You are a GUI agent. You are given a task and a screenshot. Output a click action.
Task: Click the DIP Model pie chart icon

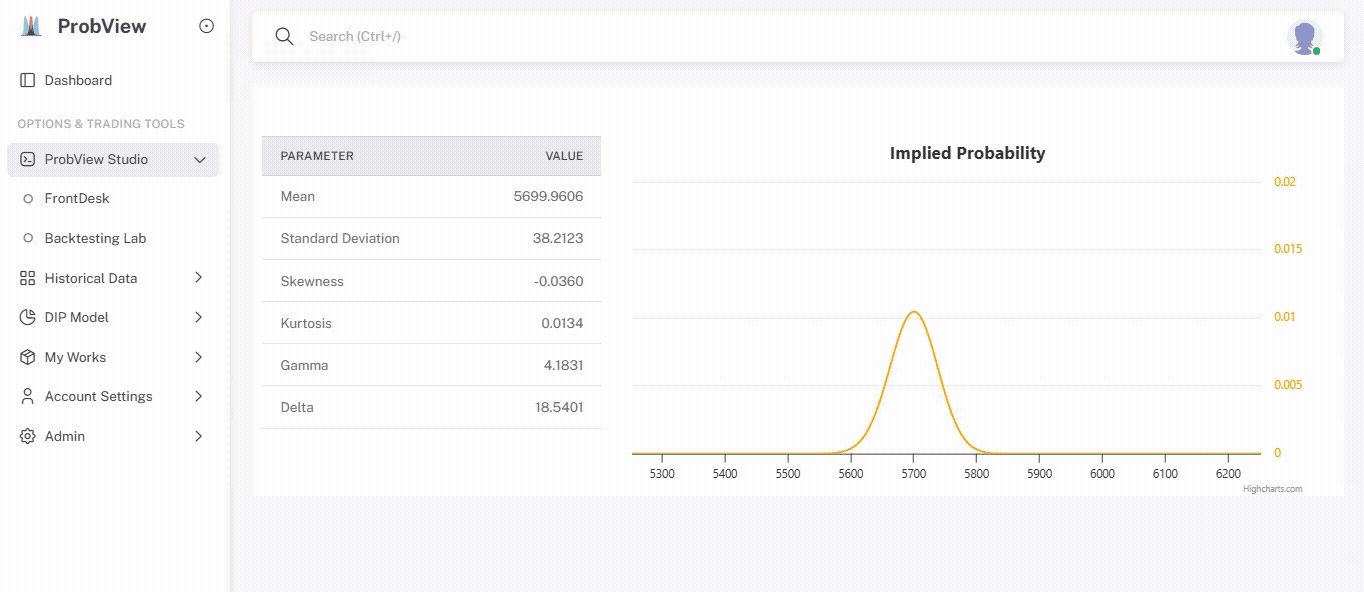pos(27,317)
